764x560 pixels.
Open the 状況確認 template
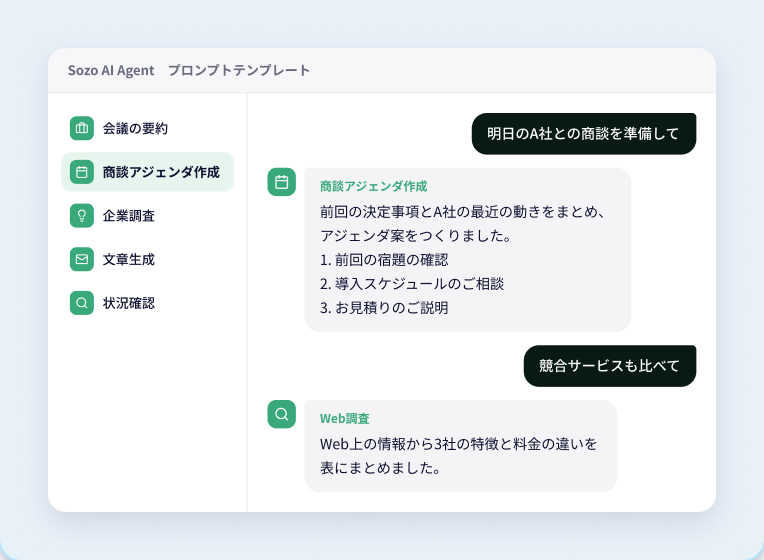pyautogui.click(x=147, y=303)
